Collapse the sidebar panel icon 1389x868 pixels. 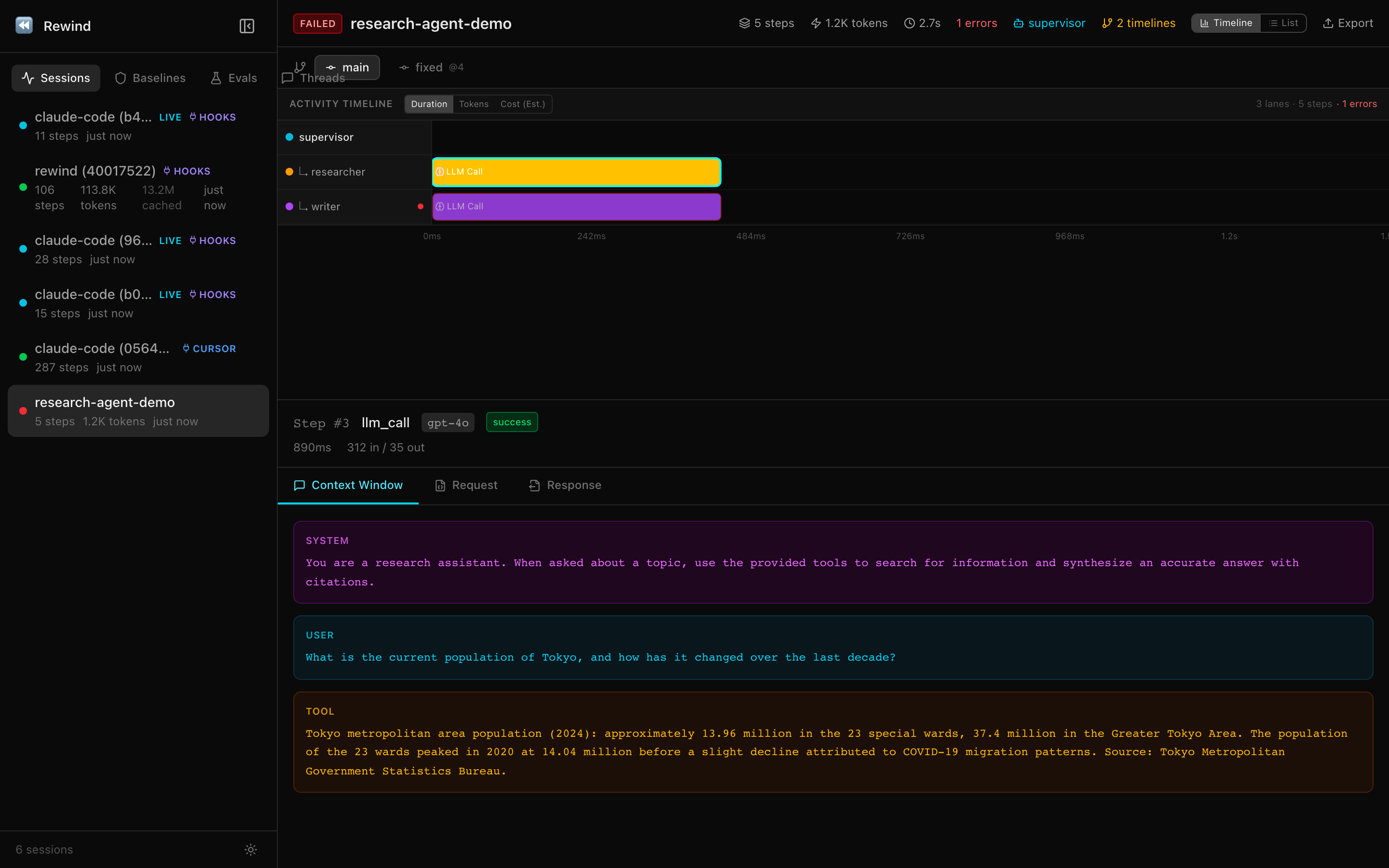(x=247, y=26)
